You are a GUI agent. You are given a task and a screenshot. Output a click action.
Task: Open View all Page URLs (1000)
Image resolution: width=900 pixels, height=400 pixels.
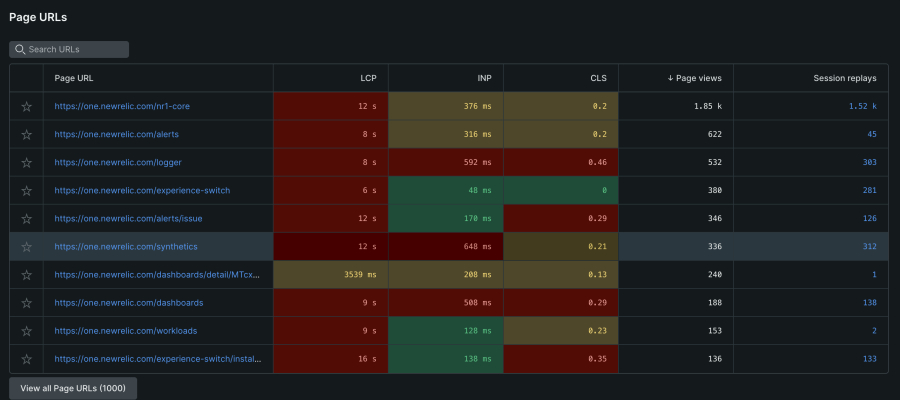click(73, 389)
